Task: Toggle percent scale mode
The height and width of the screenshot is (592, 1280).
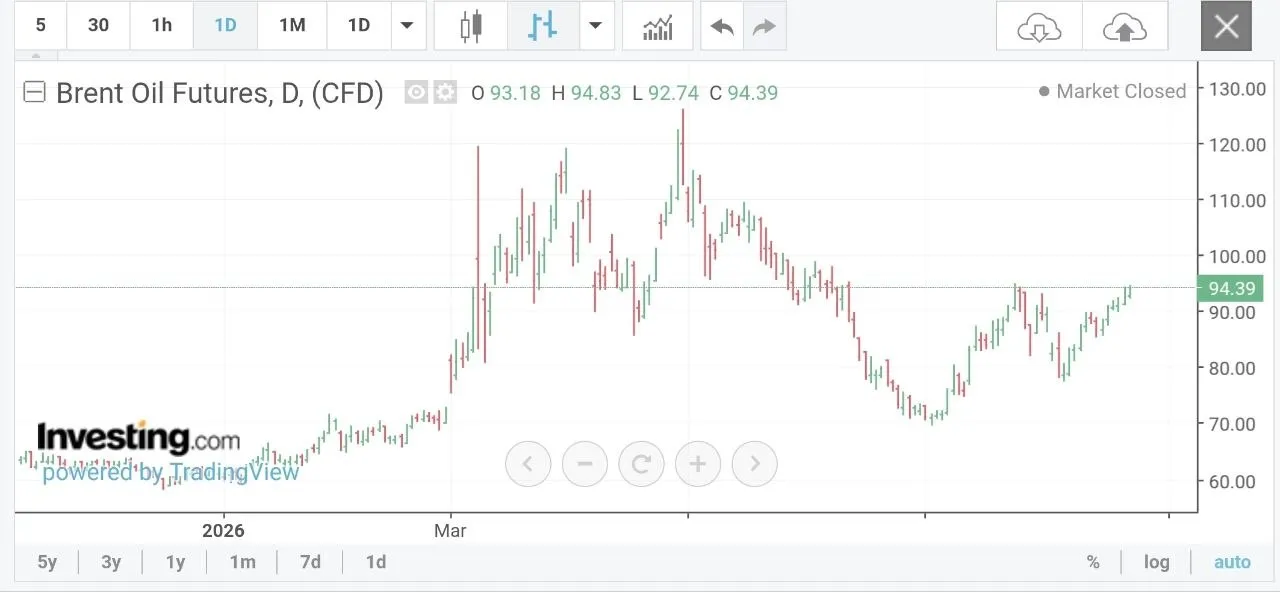Action: pyautogui.click(x=1093, y=562)
